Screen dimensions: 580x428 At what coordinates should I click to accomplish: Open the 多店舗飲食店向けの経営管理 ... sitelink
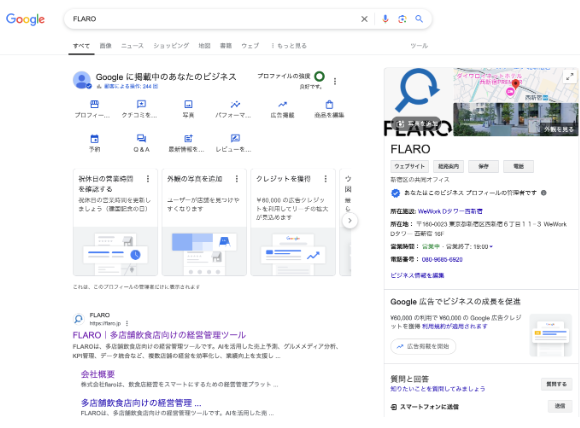[141, 403]
